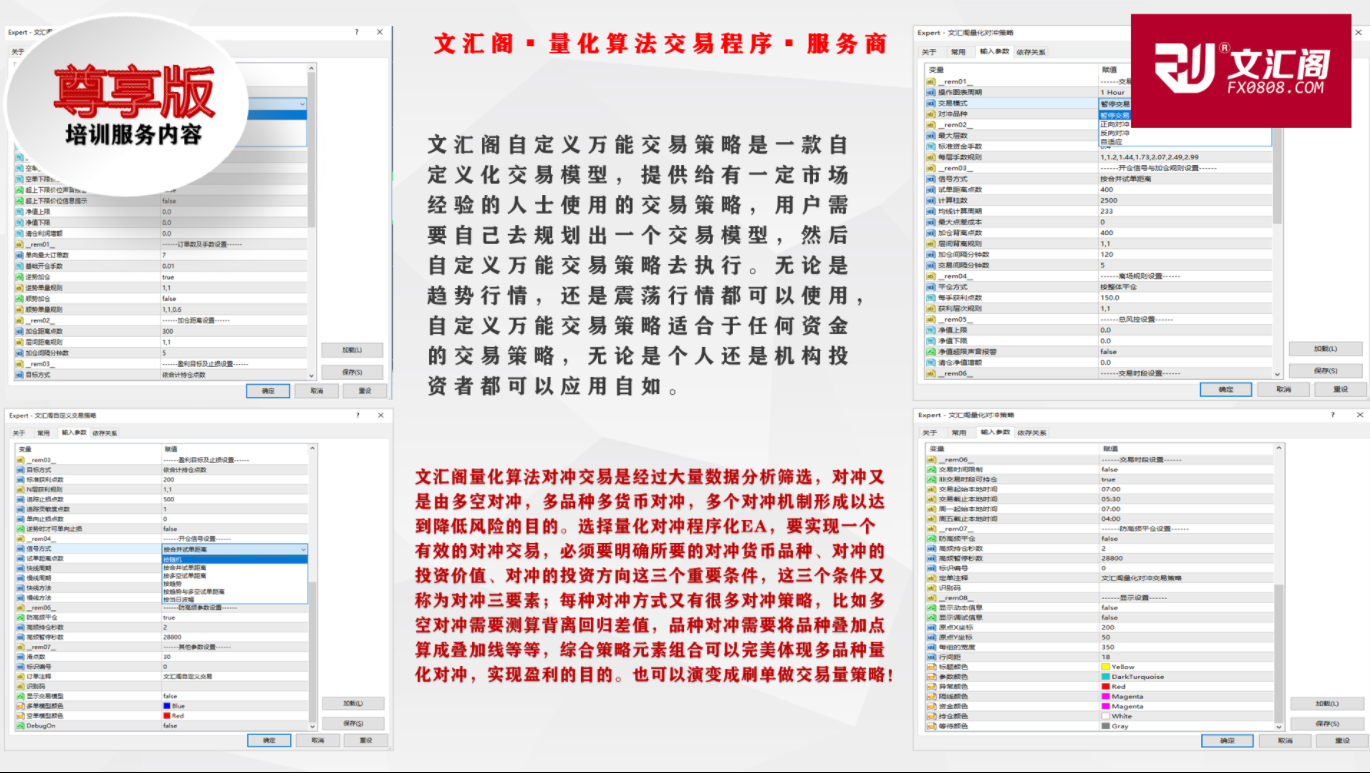Click the icon beside 对冲品种 row
The image size is (1370, 773).
932,114
